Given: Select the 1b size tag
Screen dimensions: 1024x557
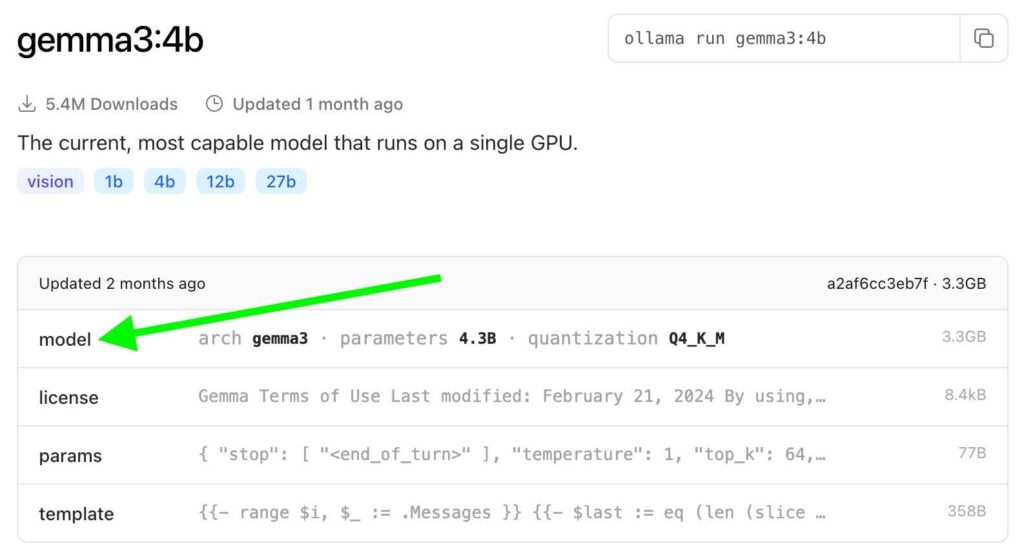Looking at the screenshot, I should [x=114, y=181].
